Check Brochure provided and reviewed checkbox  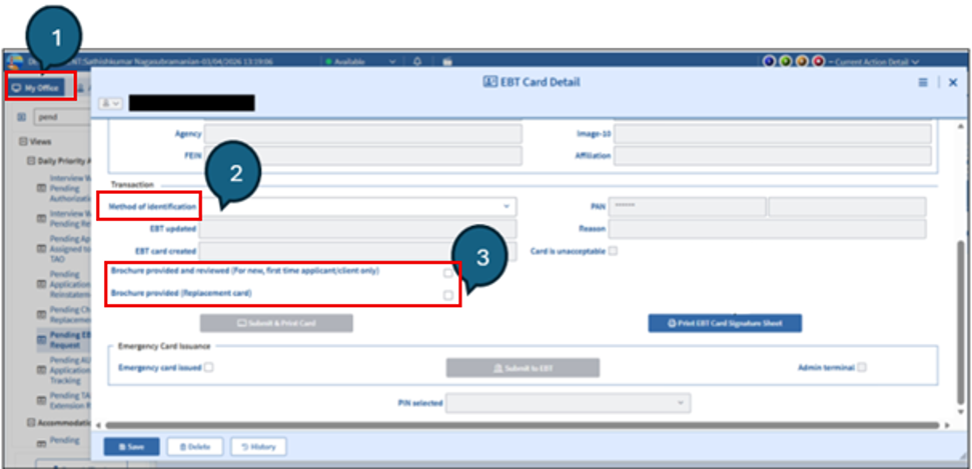pos(448,273)
